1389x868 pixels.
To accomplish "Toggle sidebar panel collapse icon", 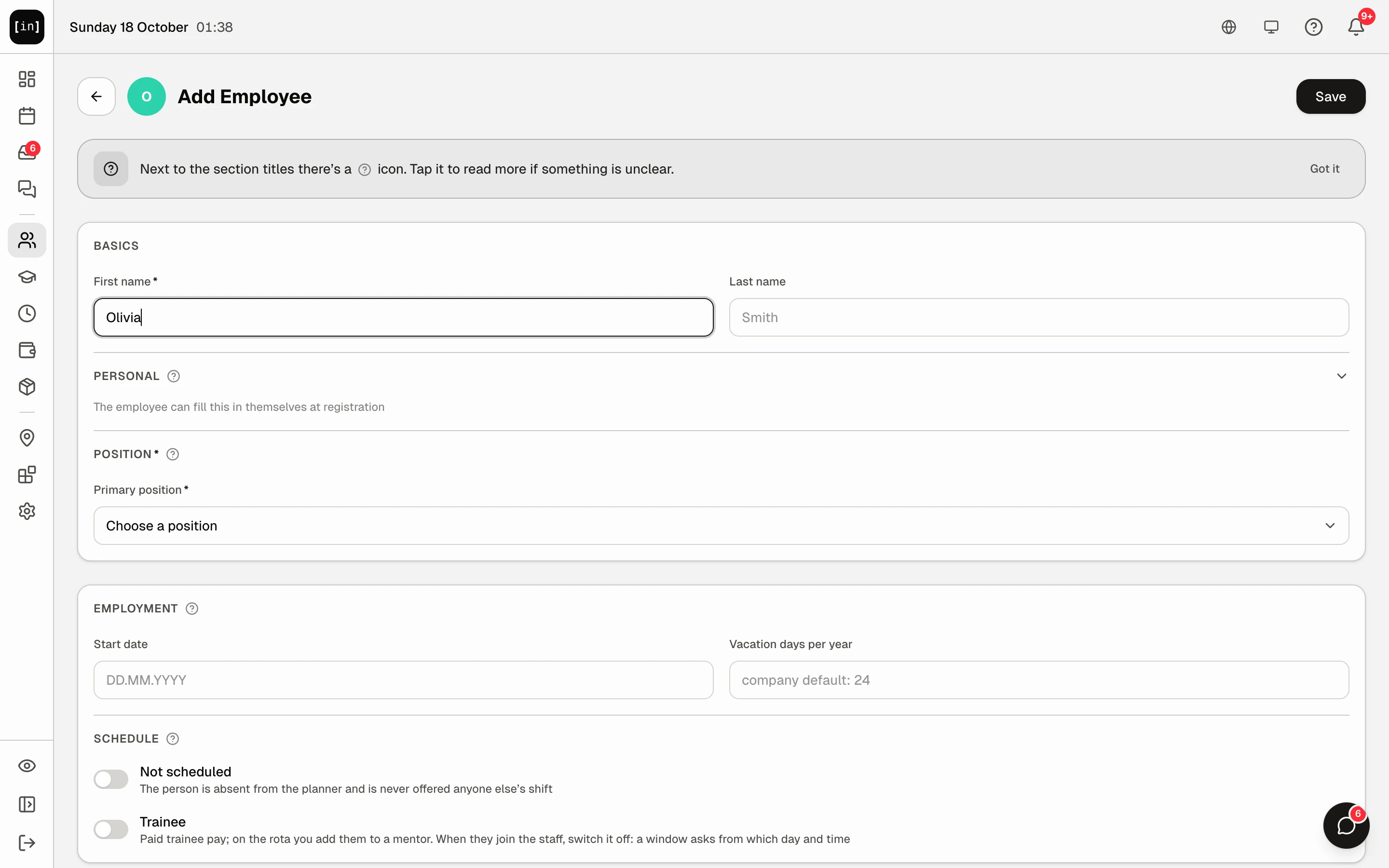I will [x=27, y=804].
